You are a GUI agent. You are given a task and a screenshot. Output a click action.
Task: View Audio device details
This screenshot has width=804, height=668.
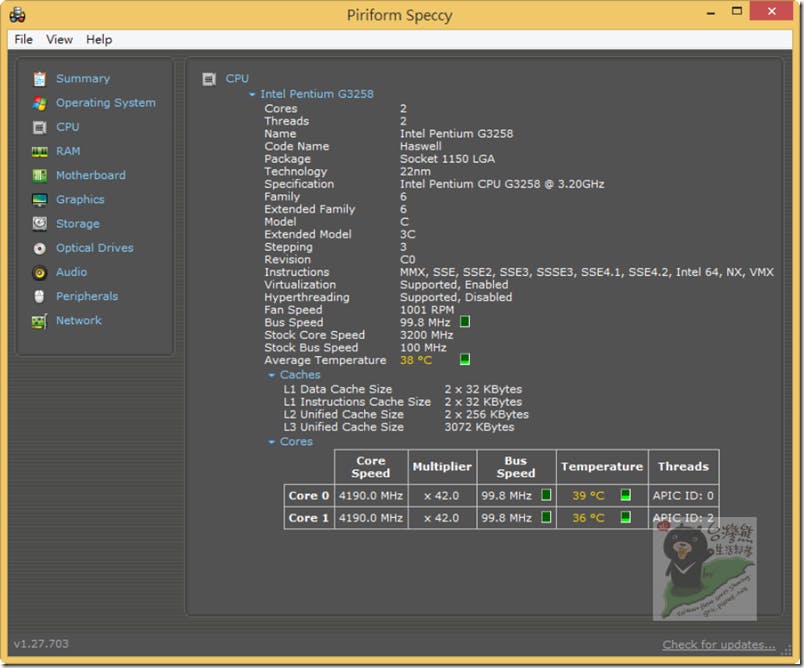tap(71, 272)
